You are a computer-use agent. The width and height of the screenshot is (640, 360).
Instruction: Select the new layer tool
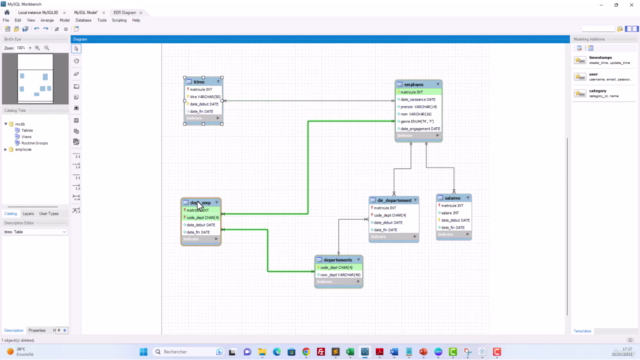[76, 87]
